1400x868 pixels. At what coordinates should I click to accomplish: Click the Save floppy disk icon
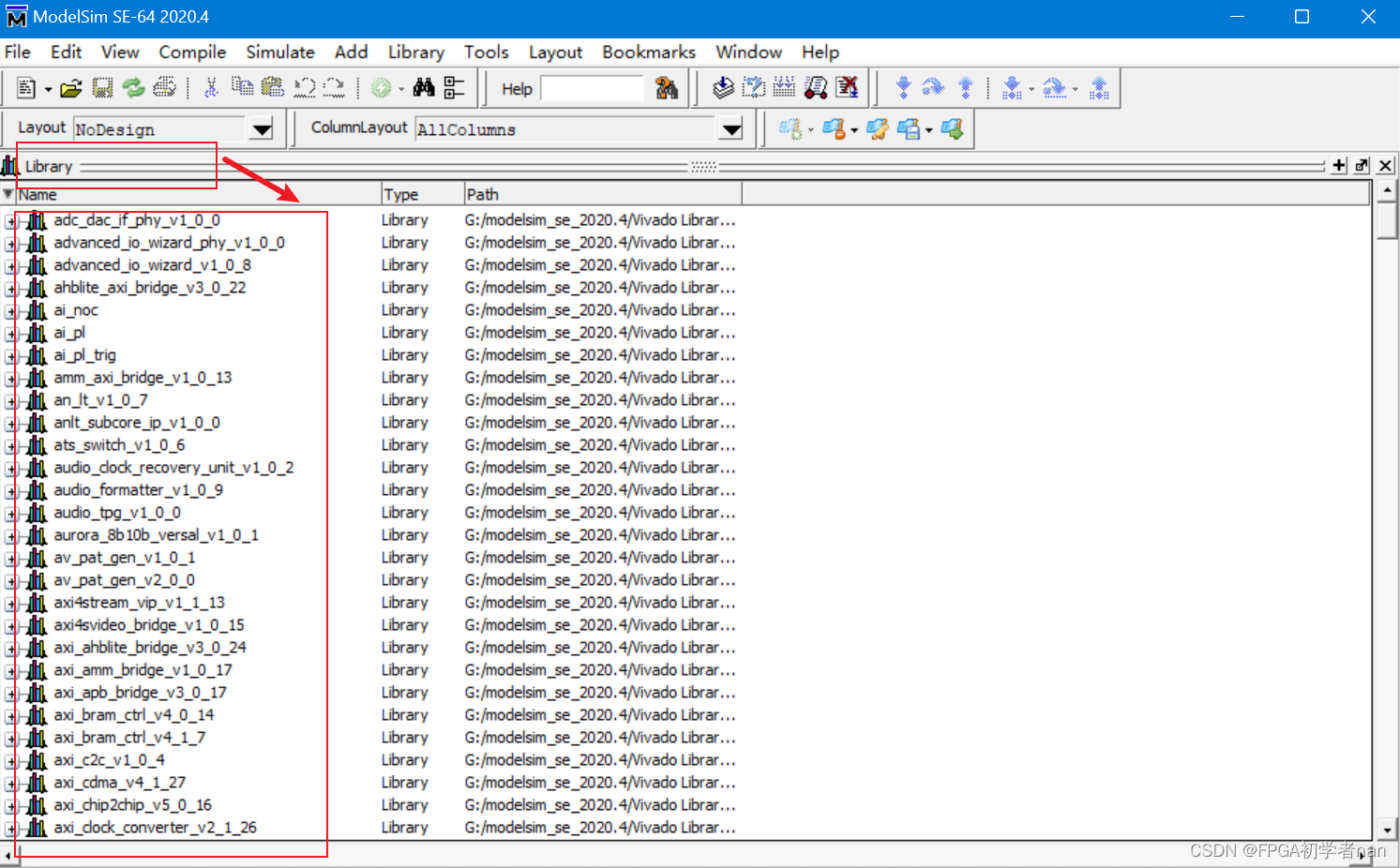pyautogui.click(x=102, y=88)
